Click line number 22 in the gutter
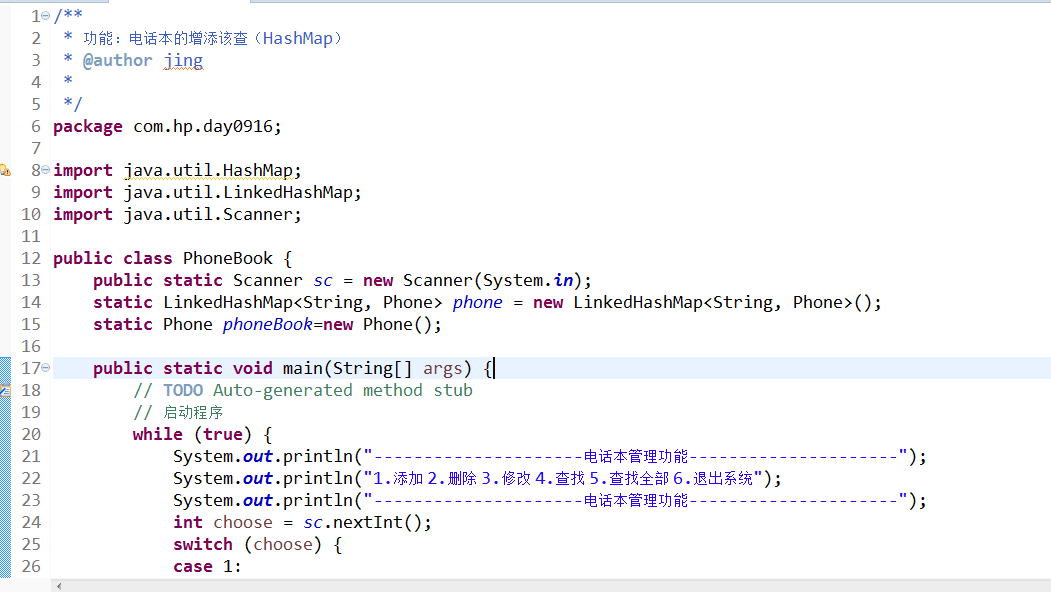This screenshot has height=592, width=1051. pyautogui.click(x=31, y=479)
